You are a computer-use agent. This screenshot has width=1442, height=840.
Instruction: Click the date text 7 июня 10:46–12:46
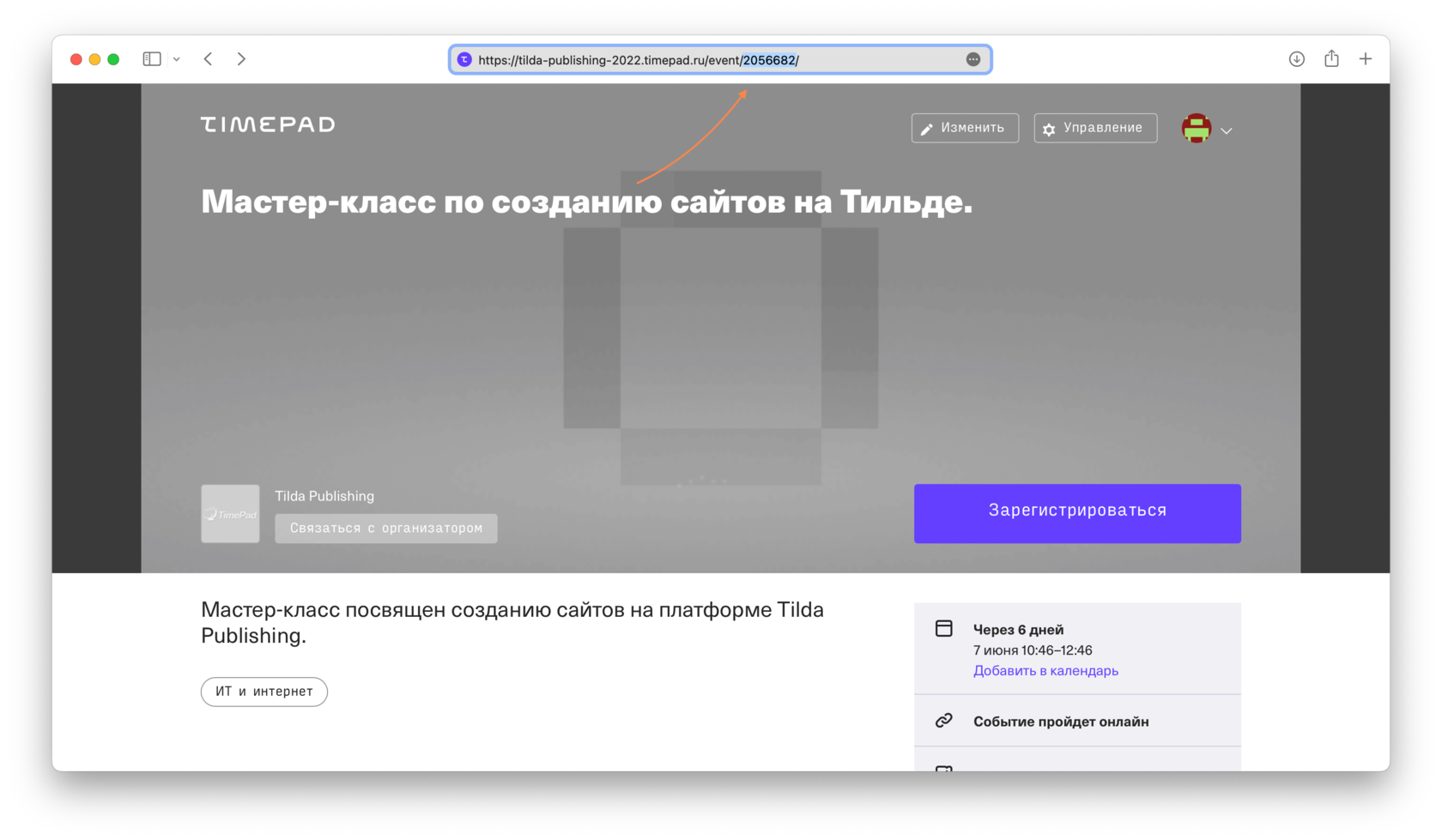[1033, 650]
